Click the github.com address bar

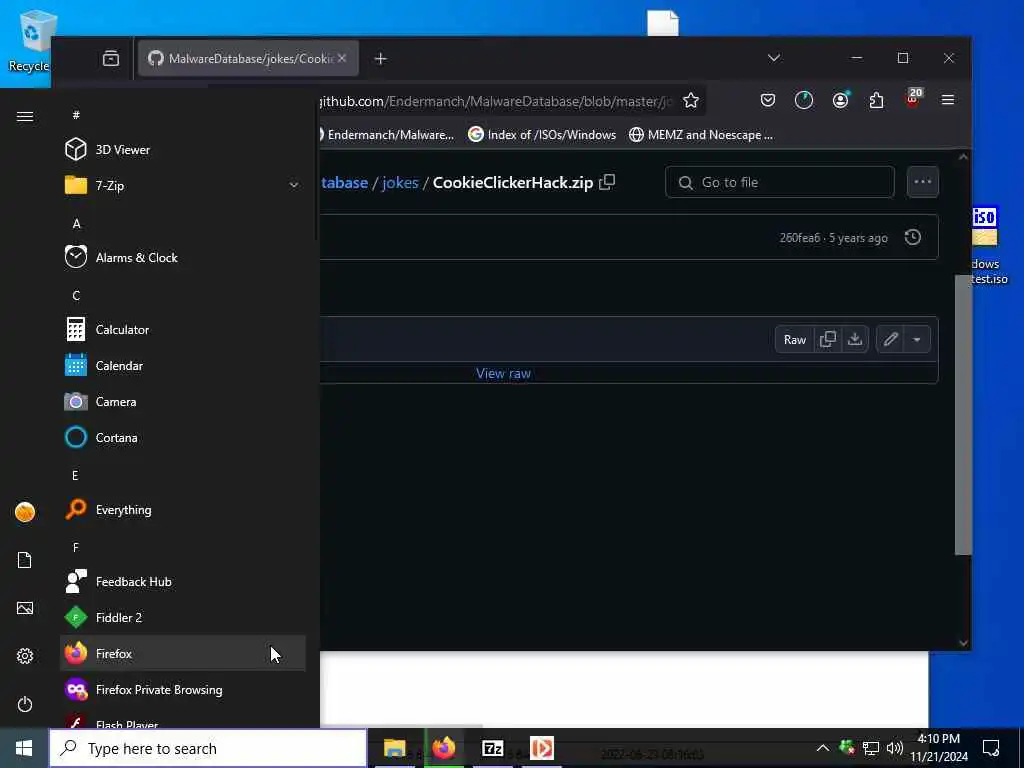click(495, 101)
